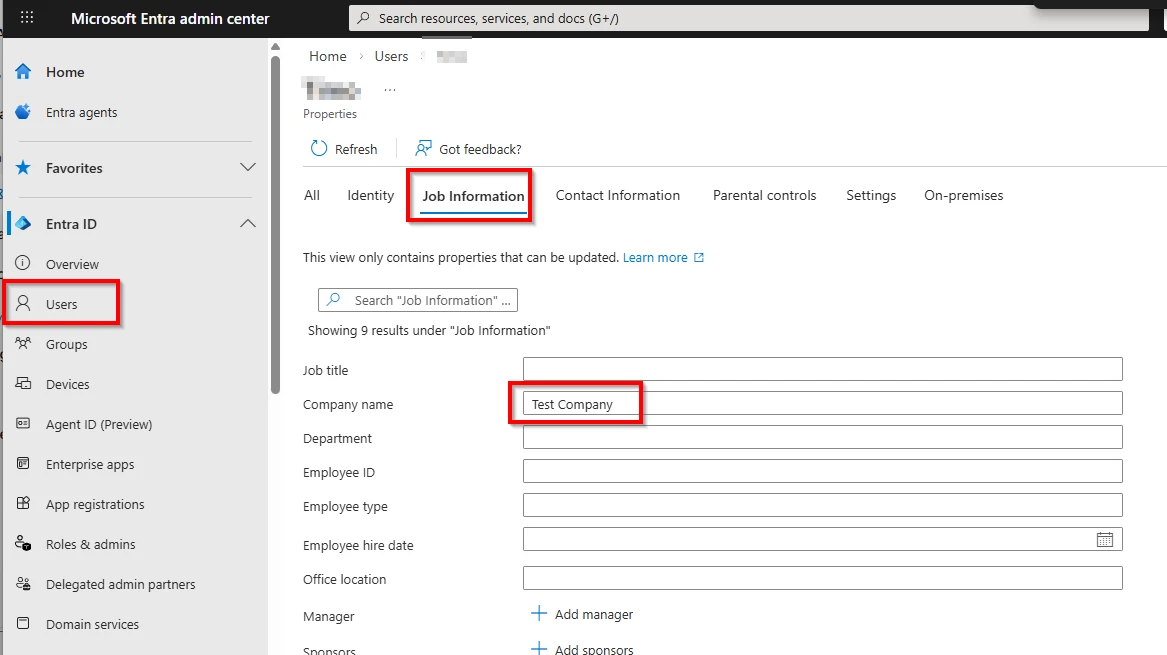Open the ellipsis more options menu
The image size is (1167, 655).
point(390,90)
